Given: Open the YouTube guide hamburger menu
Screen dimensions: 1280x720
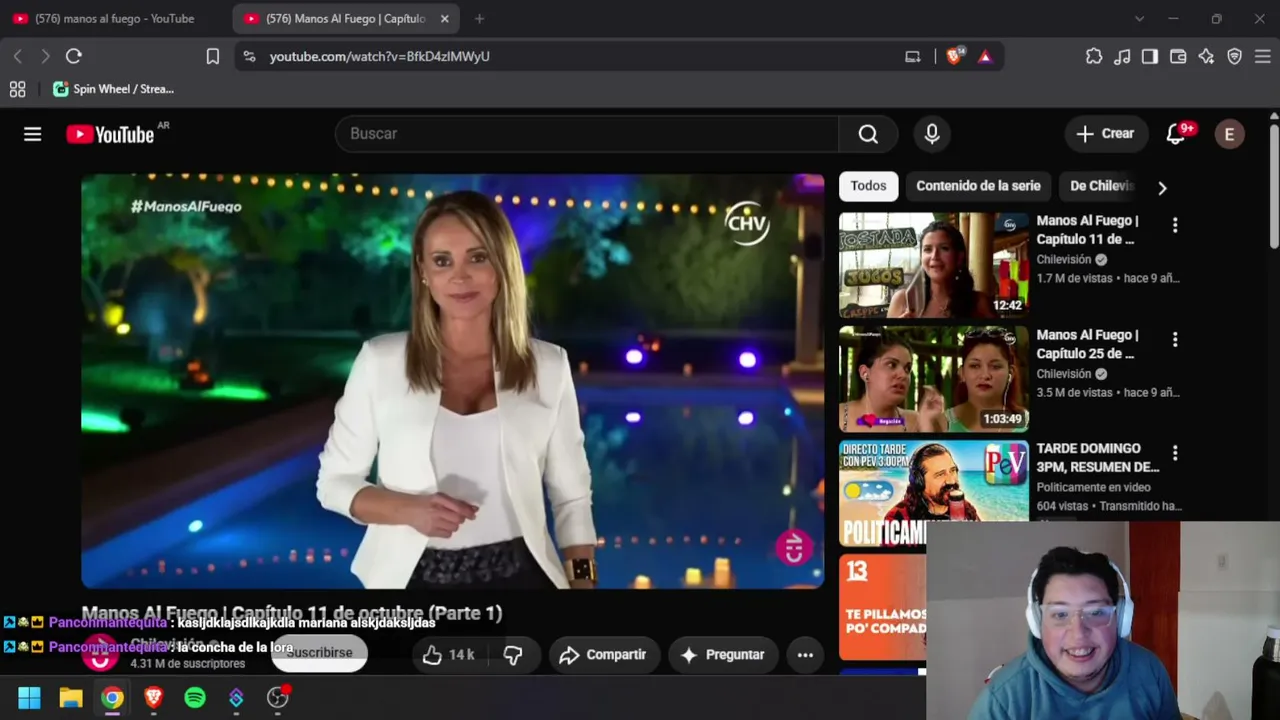Looking at the screenshot, I should click(x=33, y=134).
